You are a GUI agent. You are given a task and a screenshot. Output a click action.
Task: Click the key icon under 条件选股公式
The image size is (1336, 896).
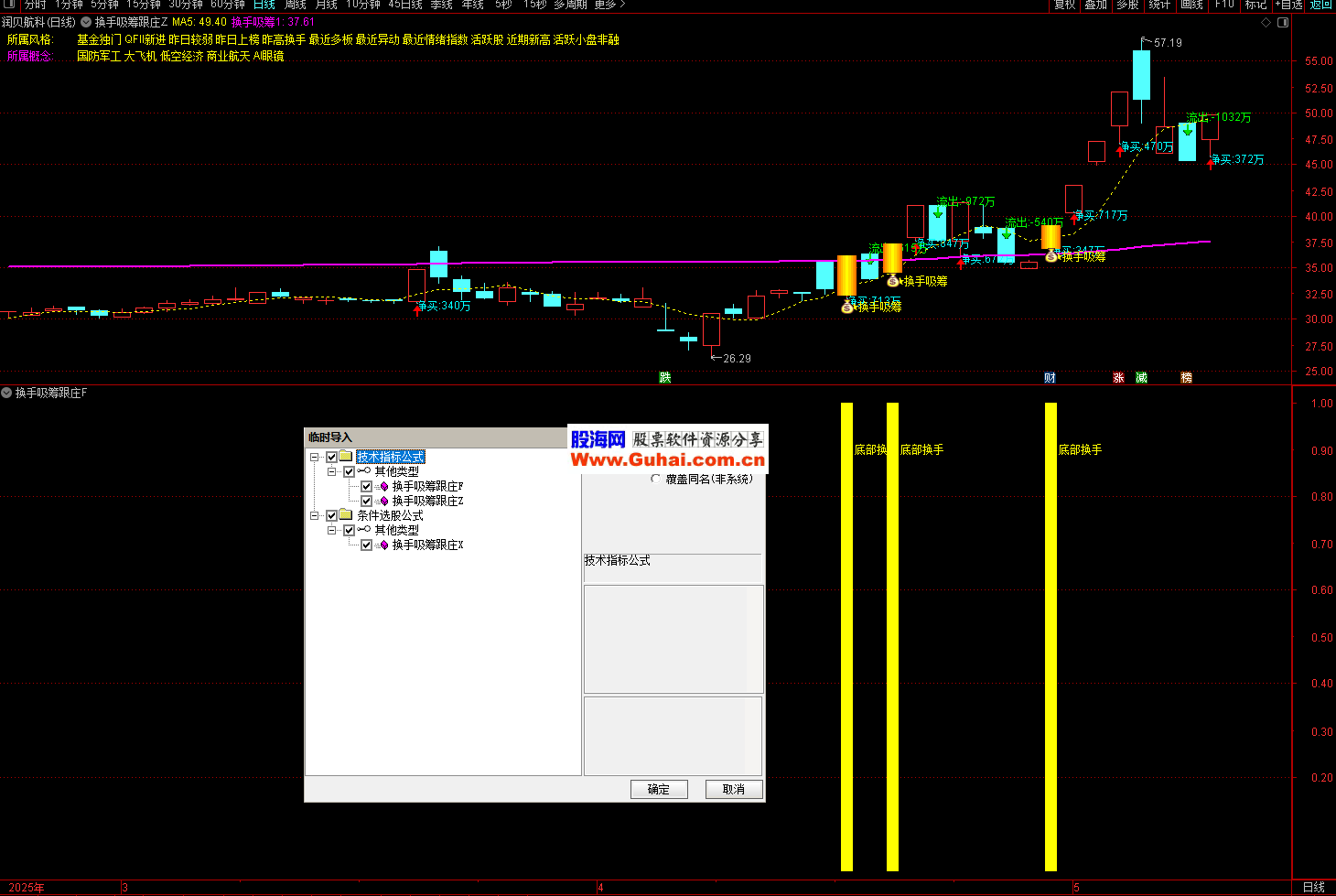coord(363,529)
